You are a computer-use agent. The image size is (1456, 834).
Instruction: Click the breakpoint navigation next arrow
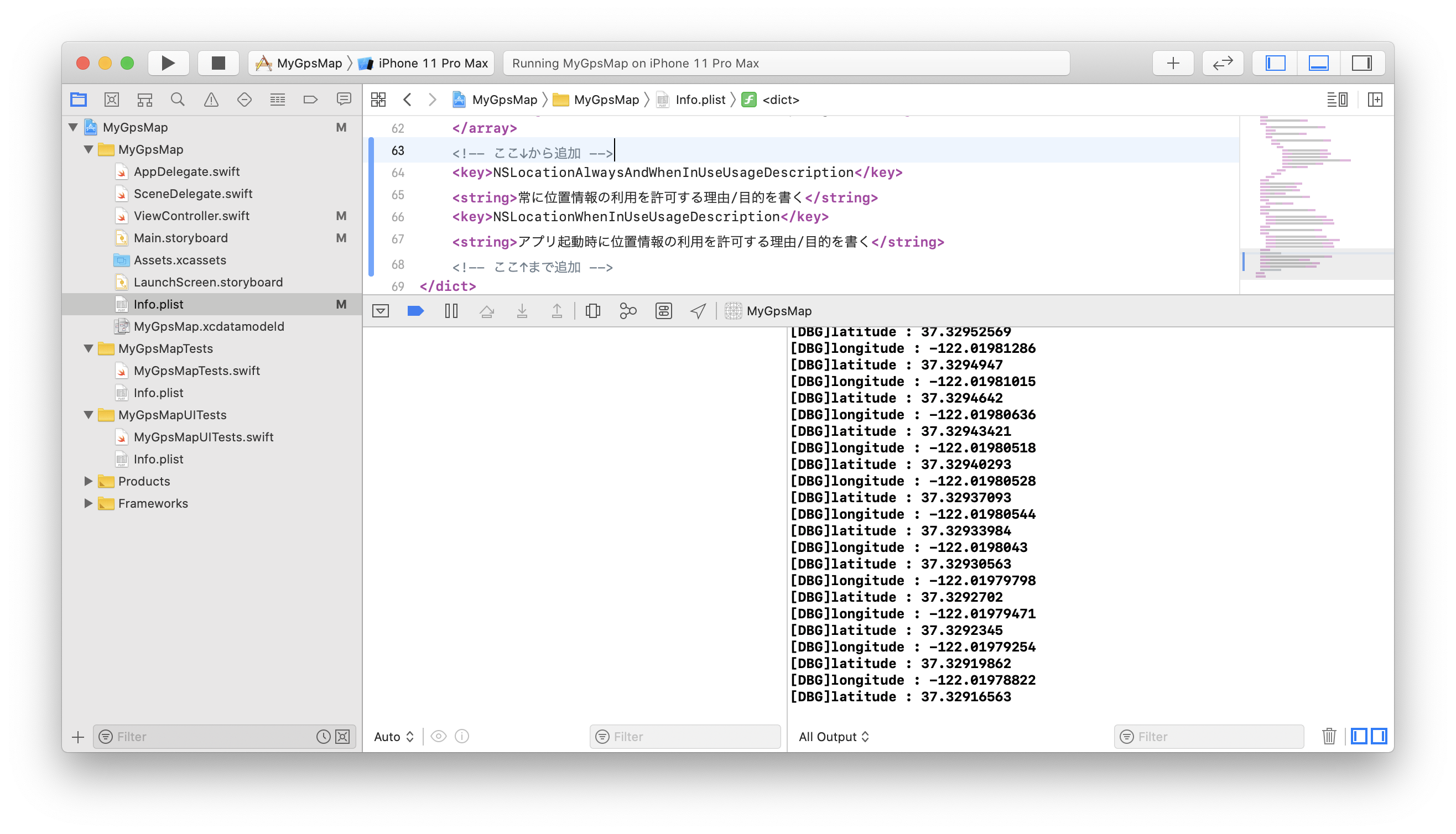point(432,99)
